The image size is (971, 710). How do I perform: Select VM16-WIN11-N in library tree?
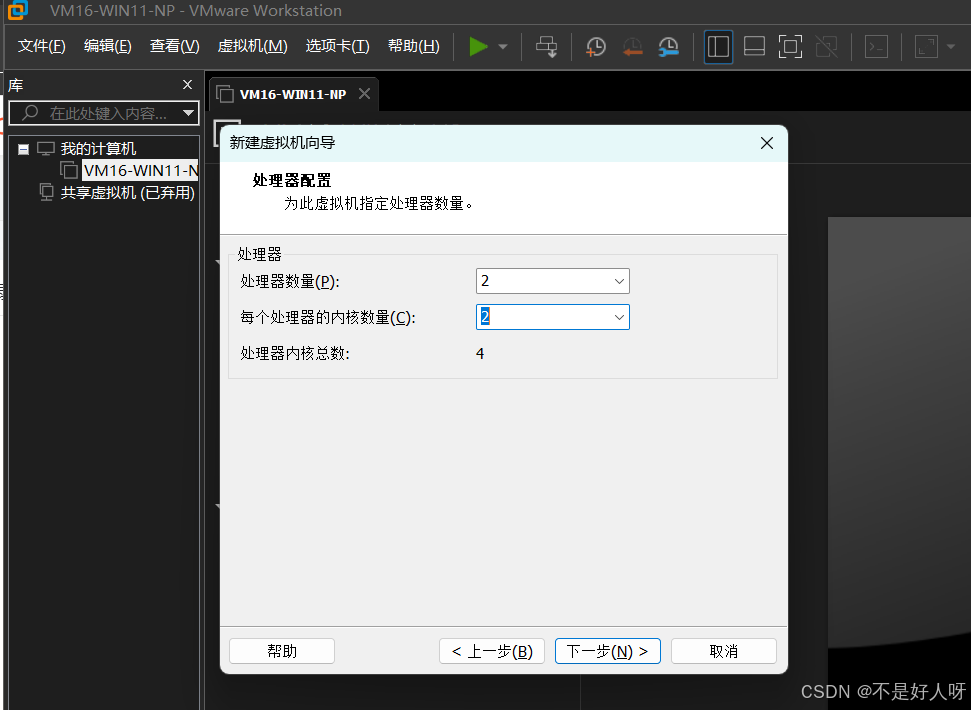pyautogui.click(x=141, y=170)
